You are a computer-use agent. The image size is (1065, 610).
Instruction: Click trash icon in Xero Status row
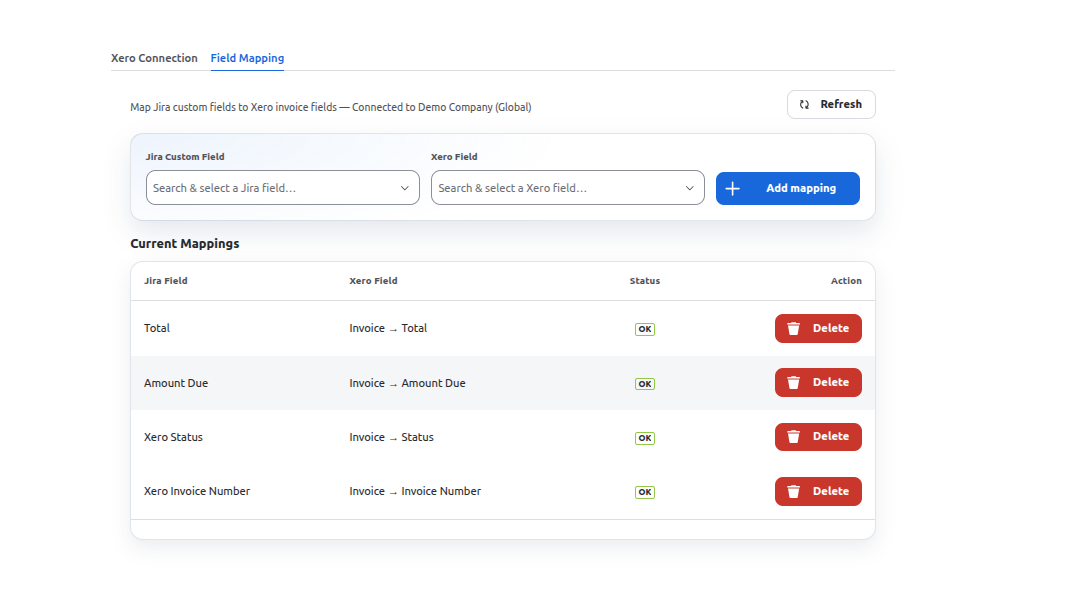tap(793, 437)
